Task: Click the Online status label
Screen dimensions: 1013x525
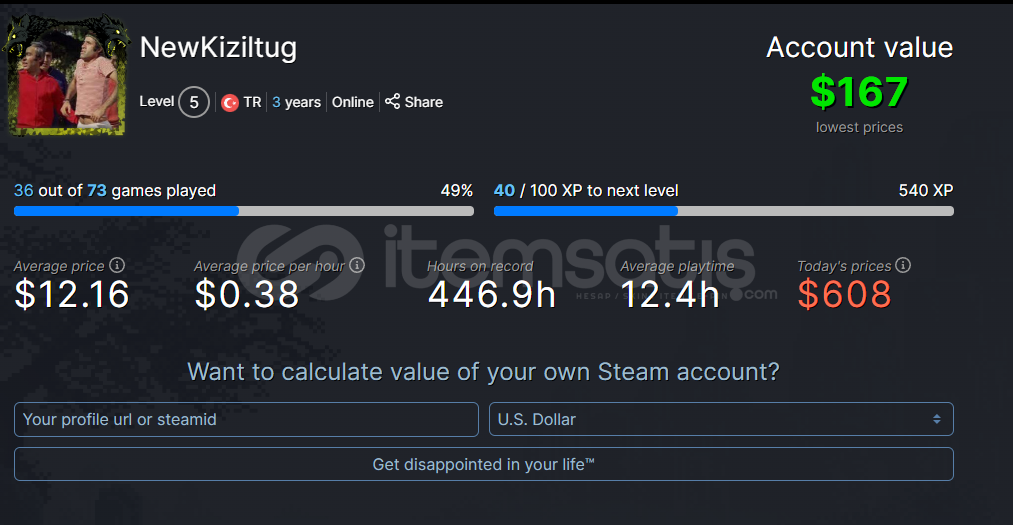Action: pyautogui.click(x=353, y=102)
